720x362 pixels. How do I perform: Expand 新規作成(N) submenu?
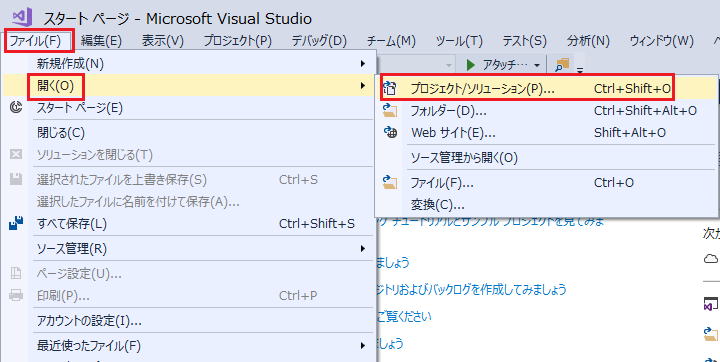(x=189, y=63)
